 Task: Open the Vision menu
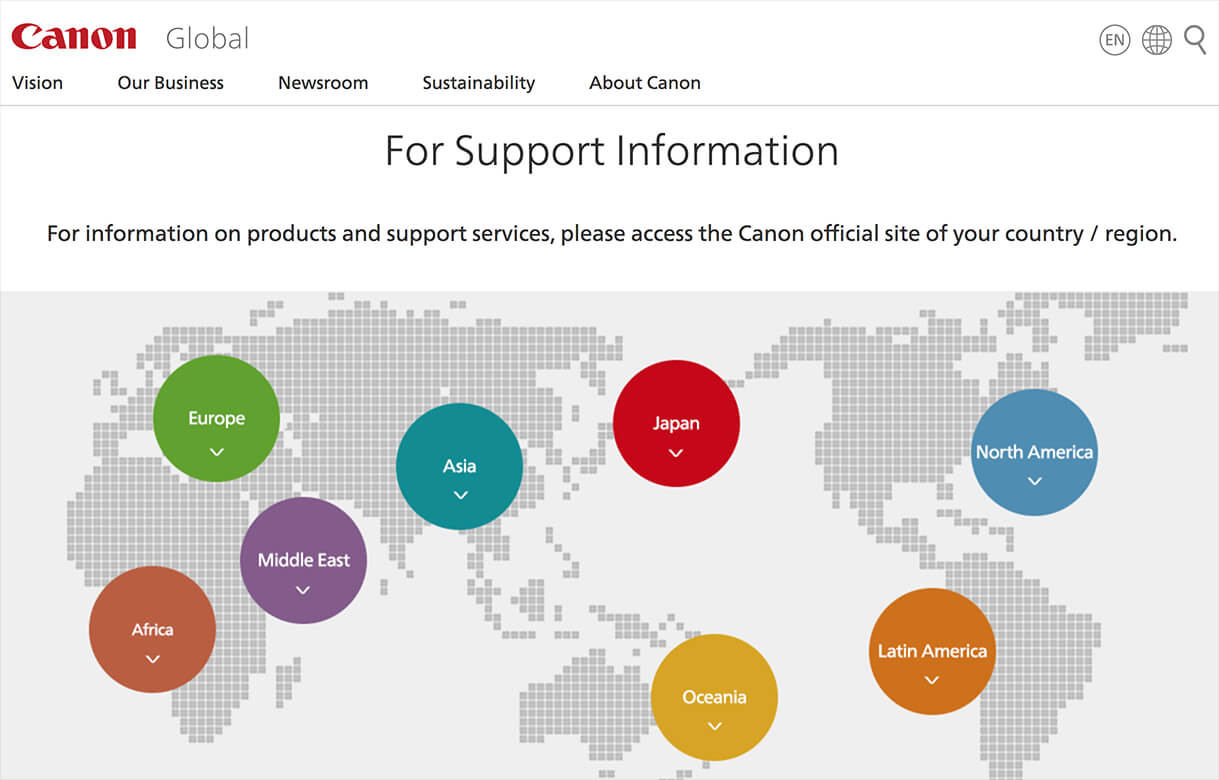(37, 83)
